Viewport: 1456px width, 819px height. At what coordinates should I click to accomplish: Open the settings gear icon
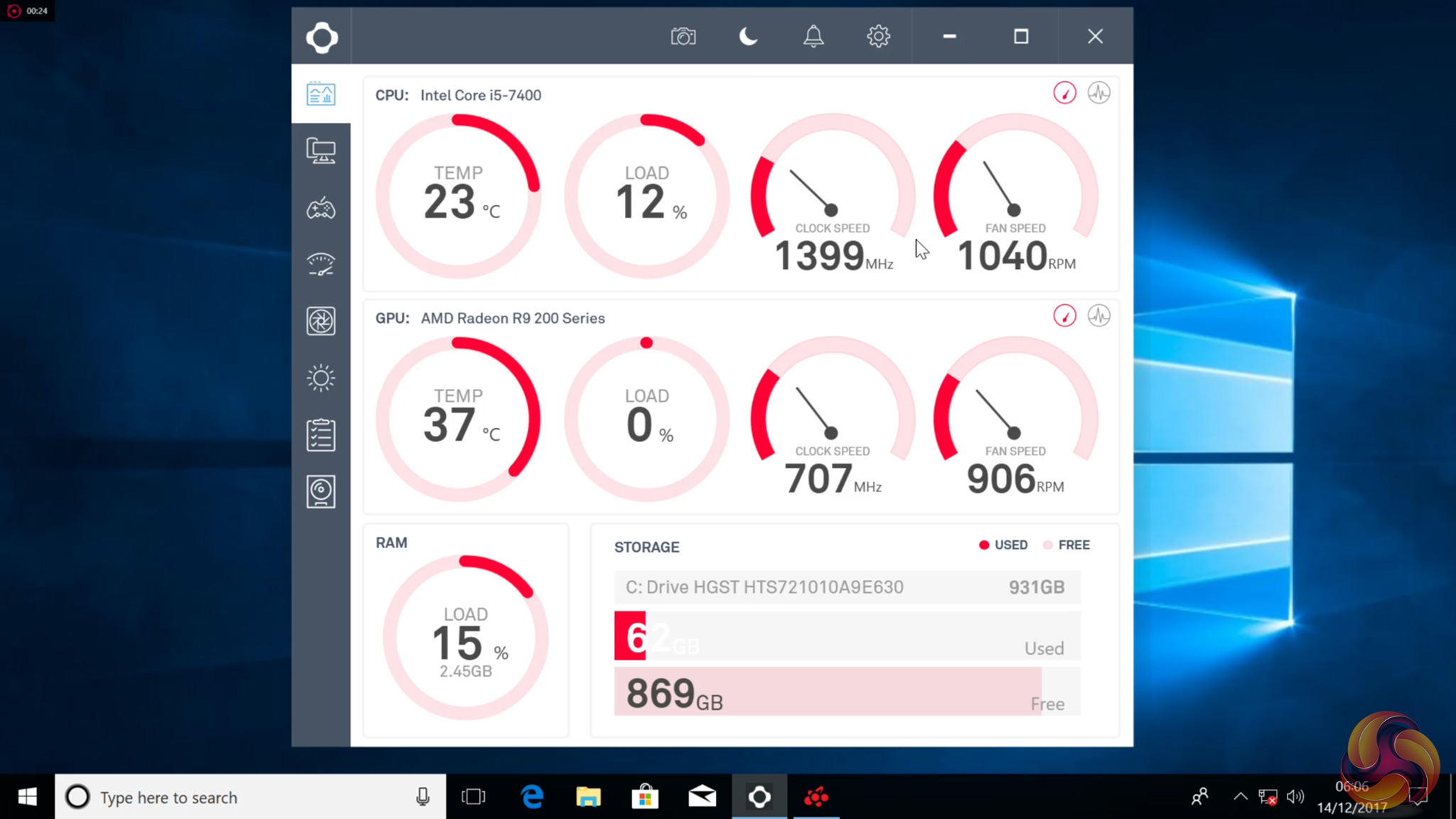click(879, 36)
